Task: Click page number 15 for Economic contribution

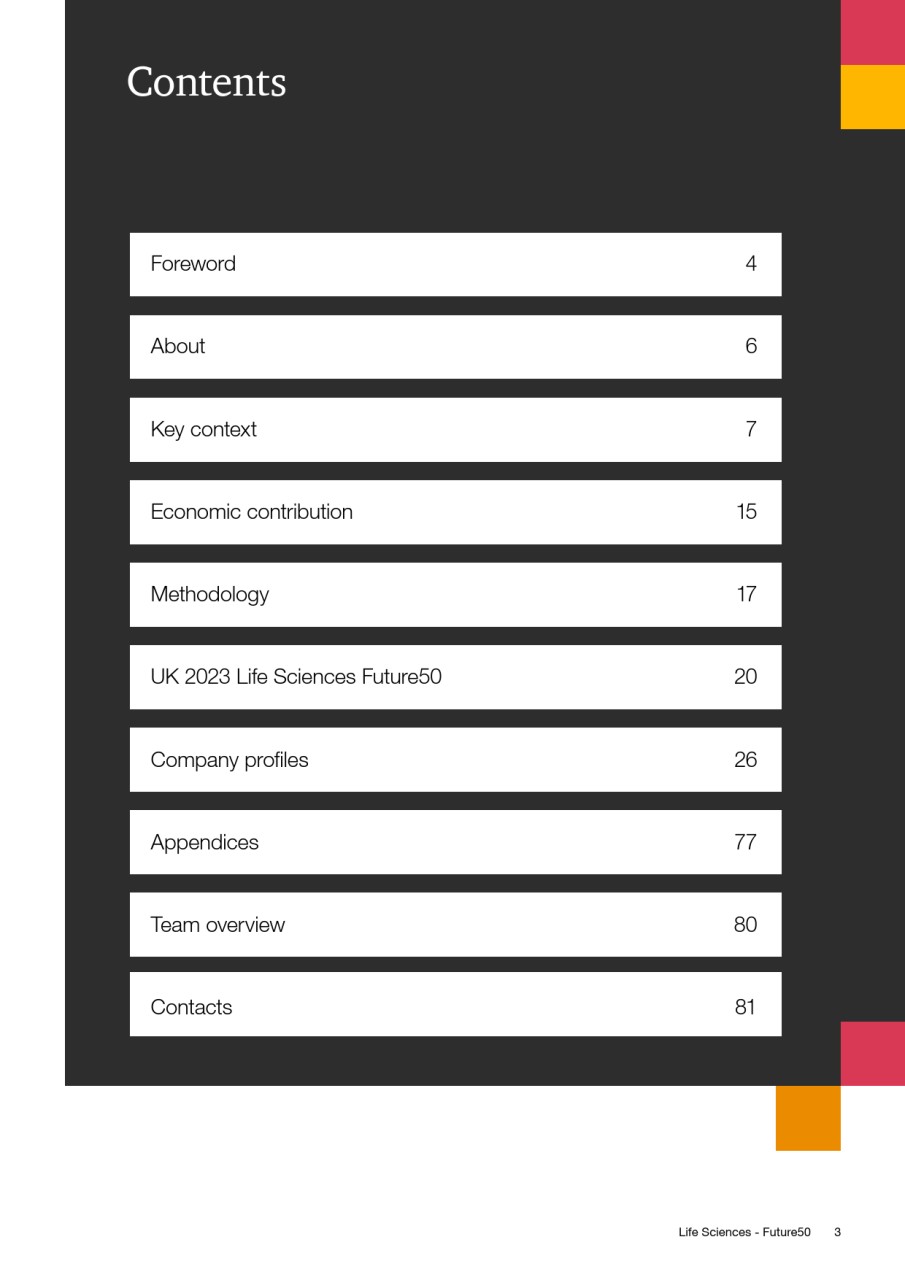Action: pos(746,512)
